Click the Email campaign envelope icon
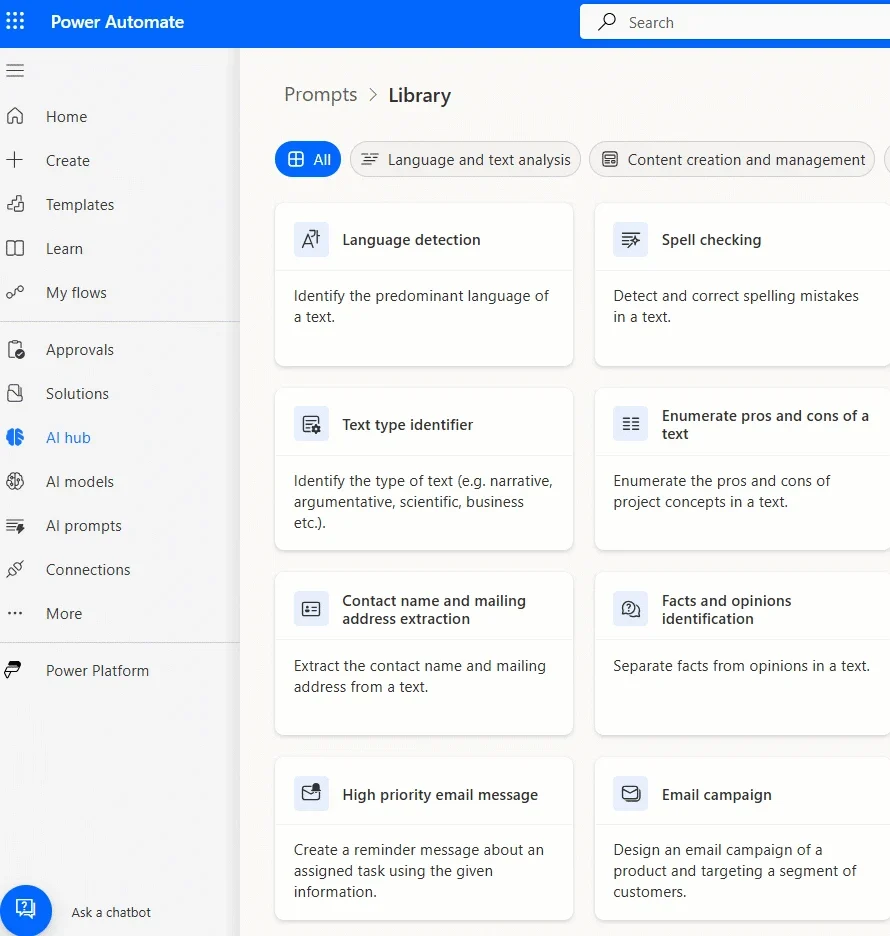890x936 pixels. pos(630,794)
